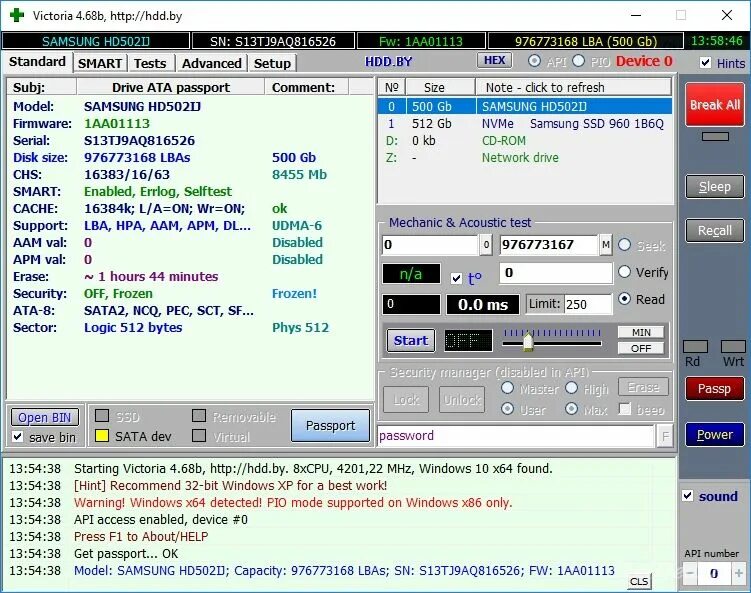Click the acoustic level slider handle

click(x=528, y=342)
